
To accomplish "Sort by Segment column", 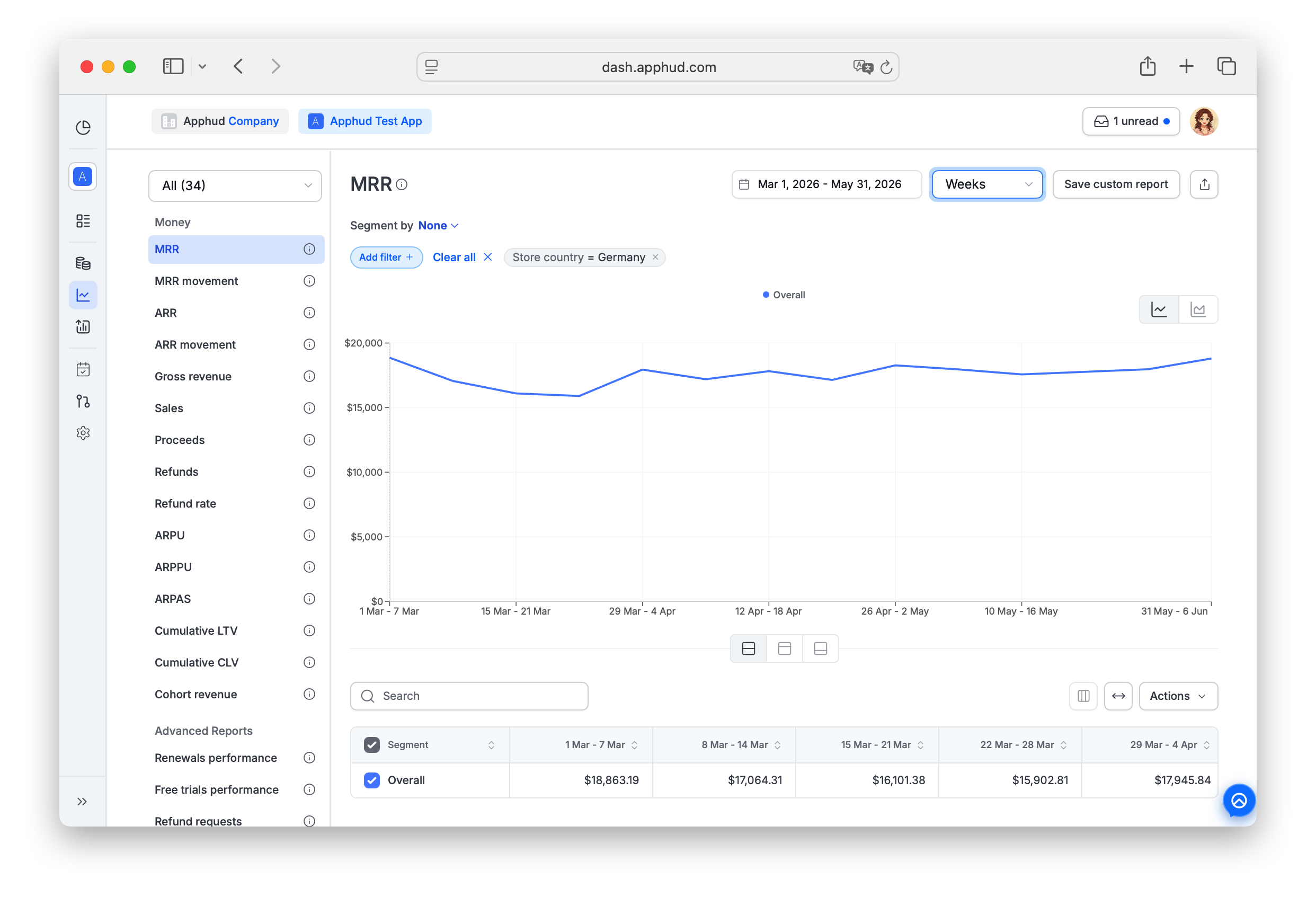I will pyautogui.click(x=492, y=745).
